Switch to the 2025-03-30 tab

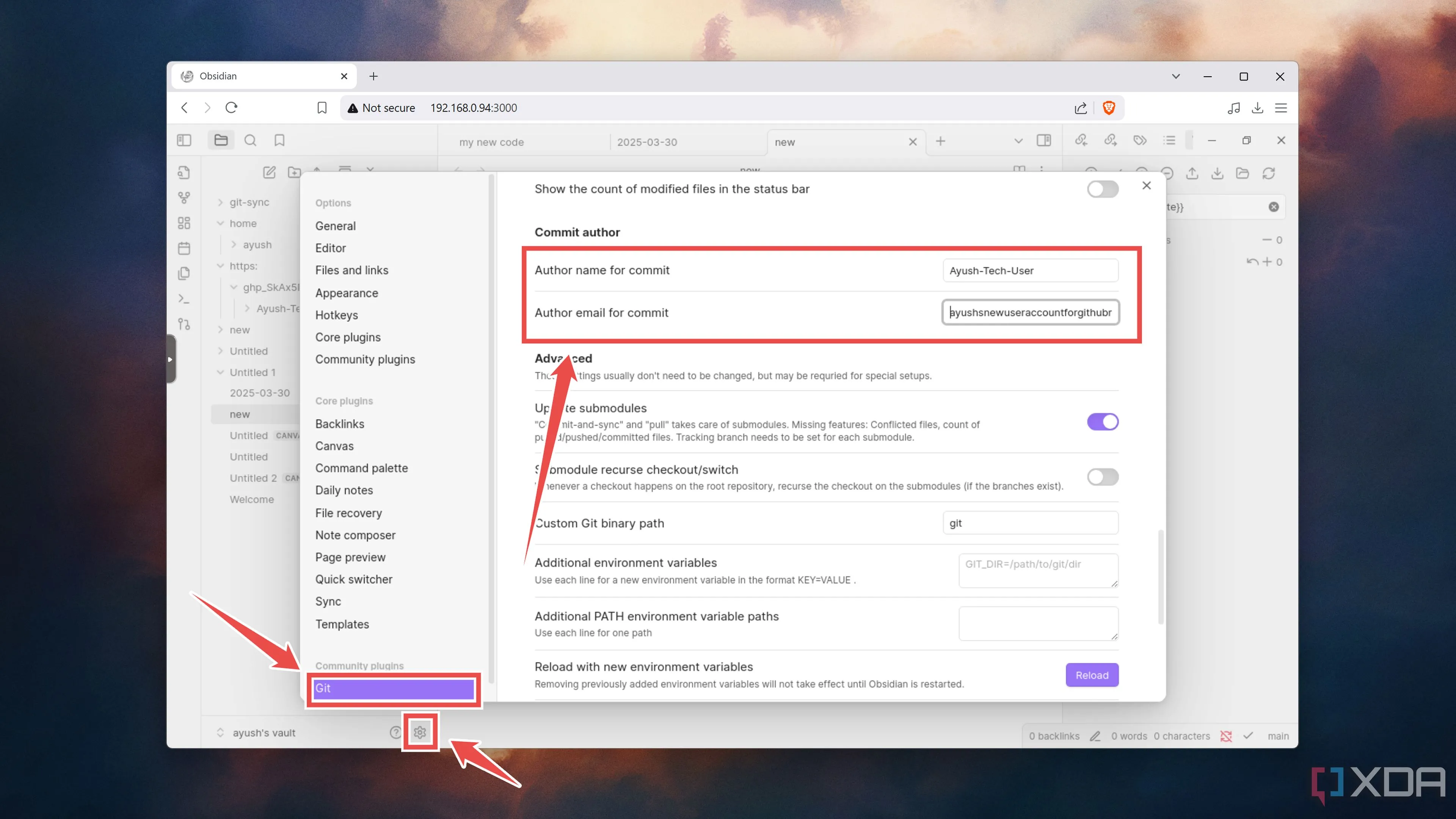pos(647,142)
